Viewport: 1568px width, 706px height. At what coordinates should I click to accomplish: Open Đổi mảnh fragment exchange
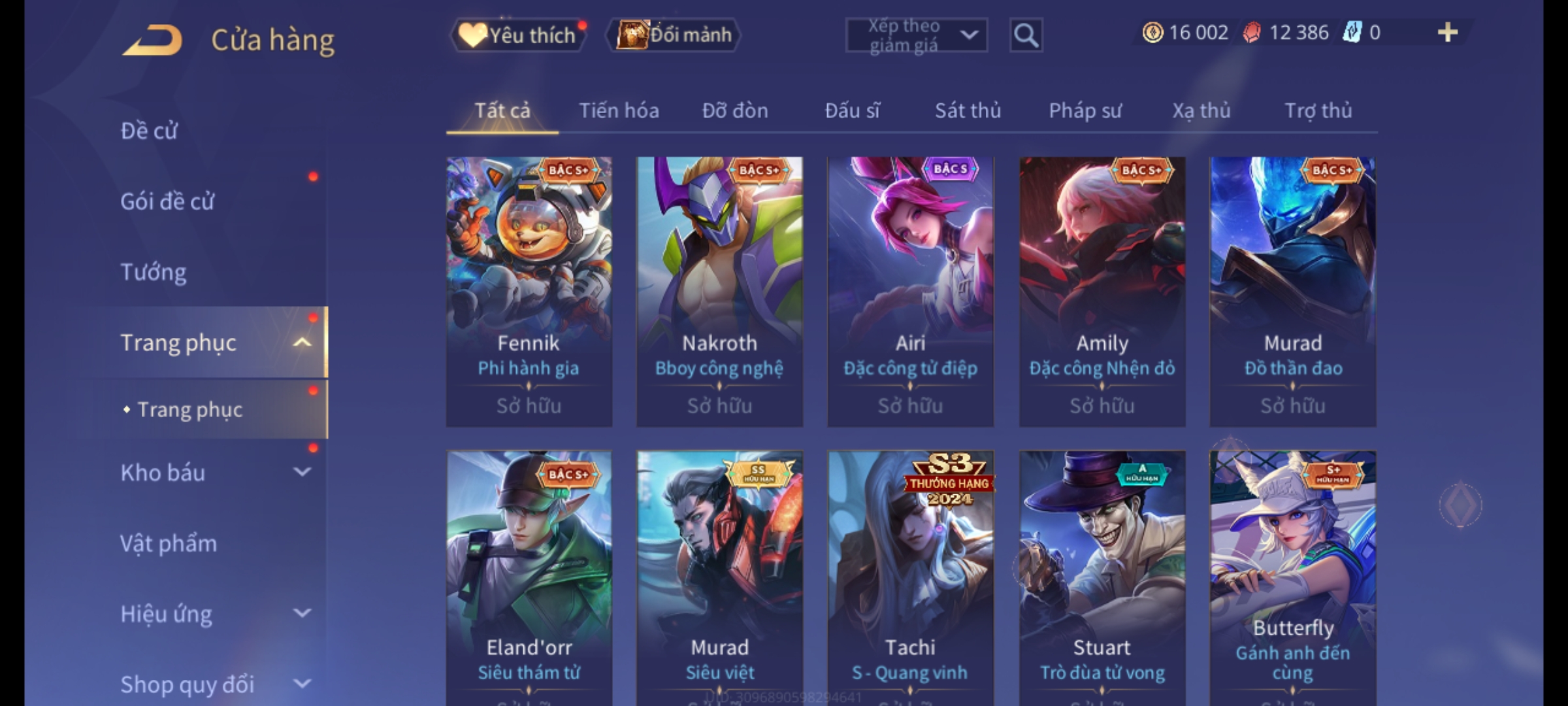click(x=674, y=35)
